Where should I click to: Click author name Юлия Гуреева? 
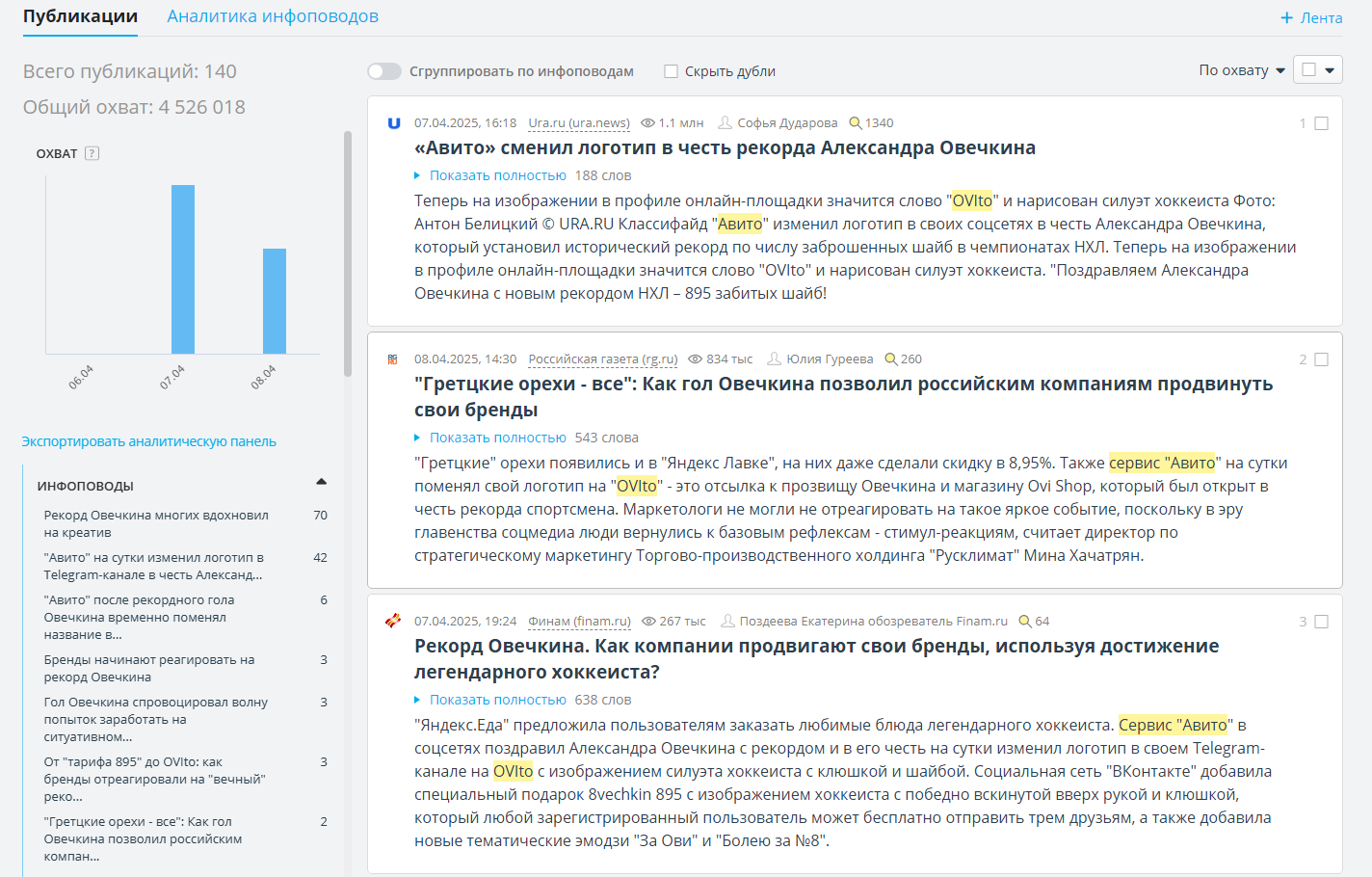830,359
